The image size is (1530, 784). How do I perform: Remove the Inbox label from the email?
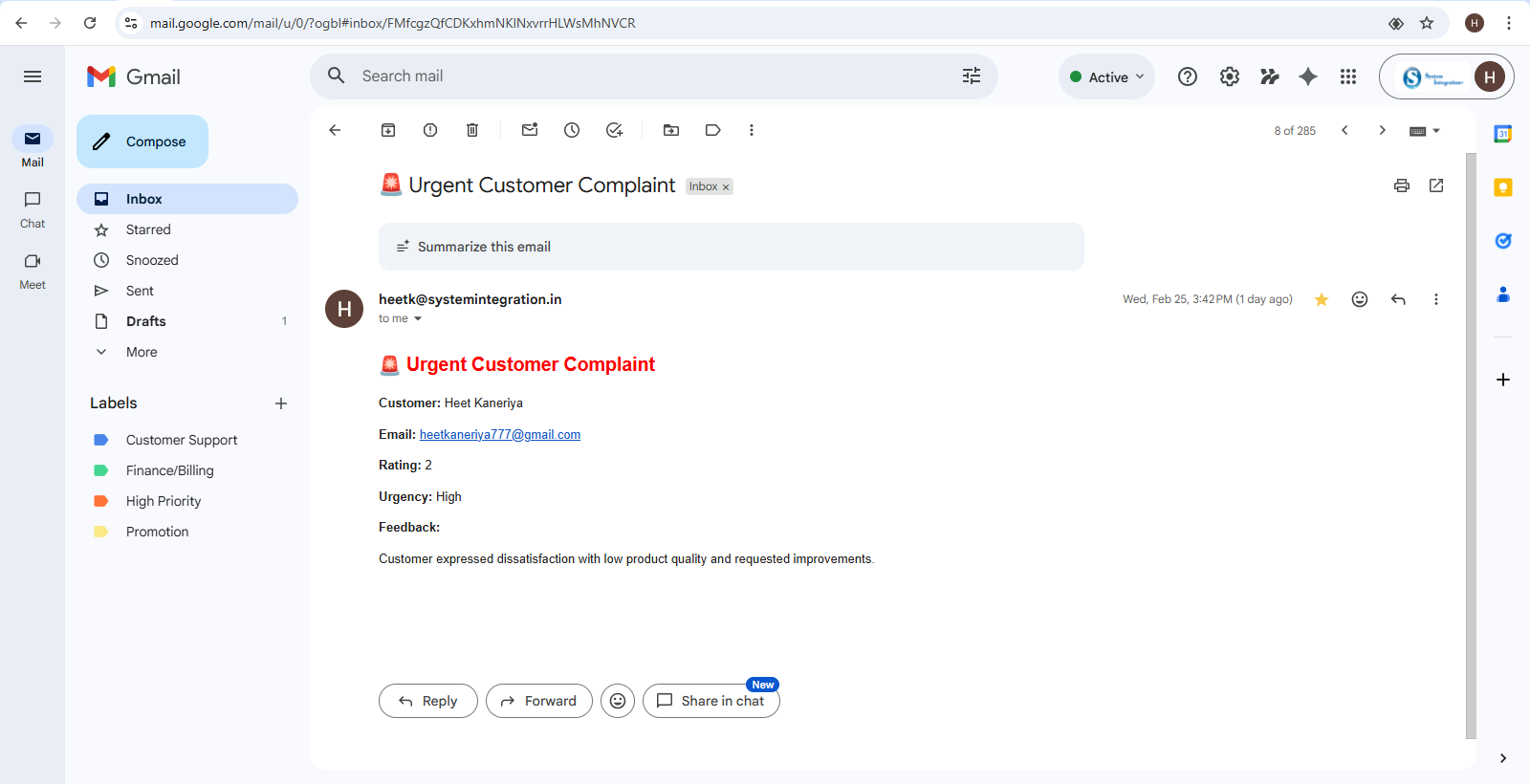(x=726, y=187)
